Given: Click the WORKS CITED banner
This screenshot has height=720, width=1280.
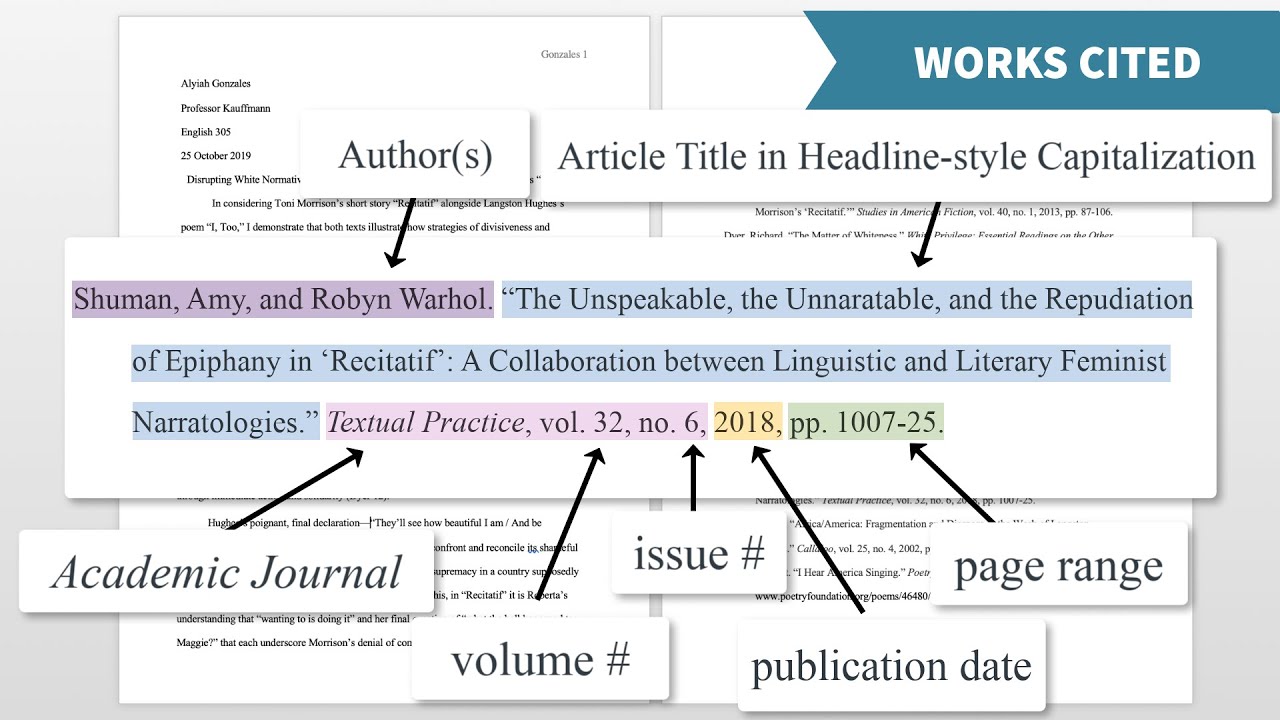Looking at the screenshot, I should (1055, 62).
